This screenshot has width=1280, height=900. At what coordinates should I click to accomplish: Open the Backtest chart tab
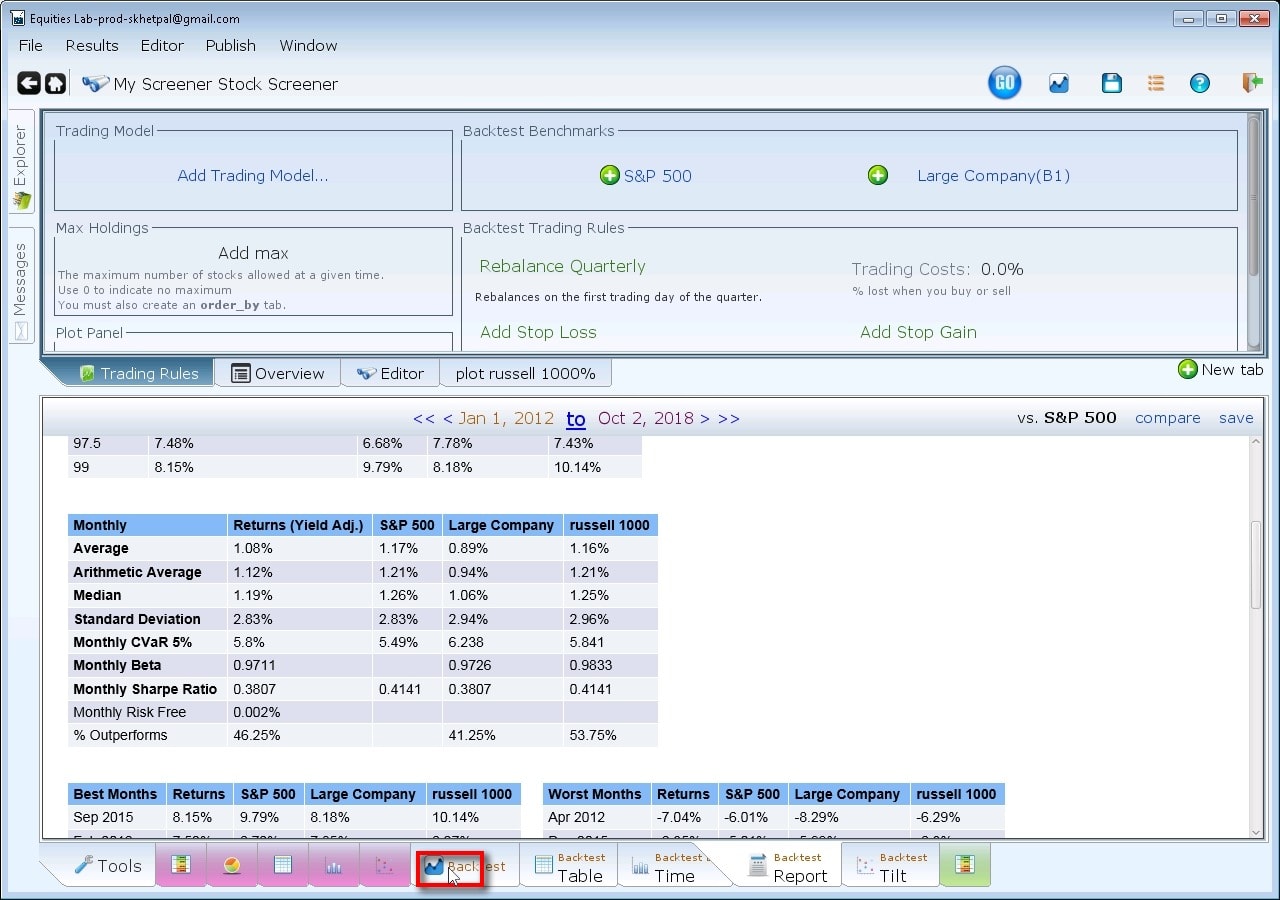[465, 866]
